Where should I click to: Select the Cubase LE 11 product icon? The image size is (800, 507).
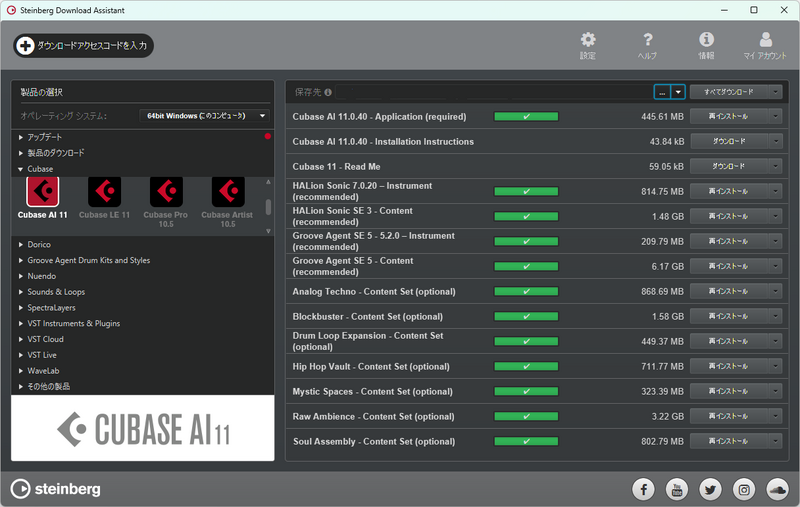click(104, 192)
